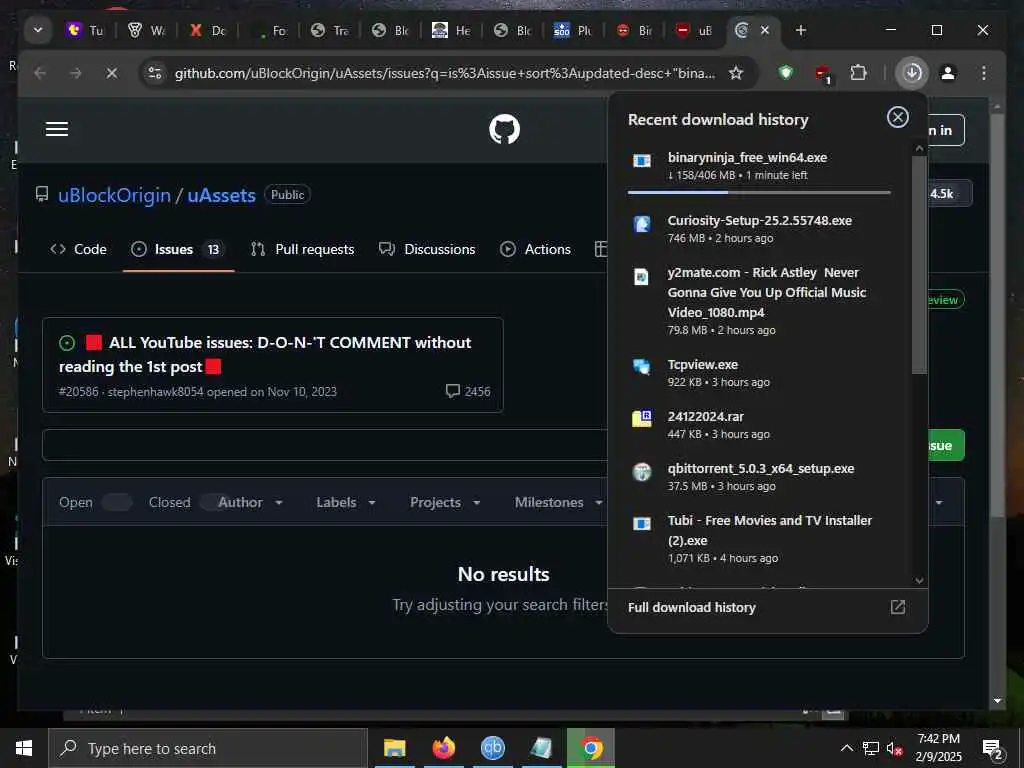The width and height of the screenshot is (1024, 768).
Task: Open the tab search dropdown arrow
Action: click(38, 30)
